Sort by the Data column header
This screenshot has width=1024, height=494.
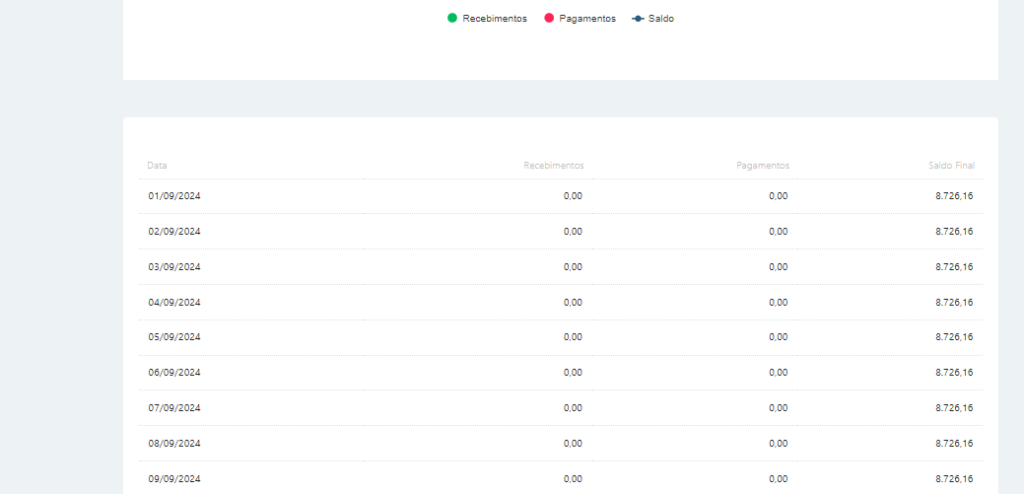tap(157, 165)
